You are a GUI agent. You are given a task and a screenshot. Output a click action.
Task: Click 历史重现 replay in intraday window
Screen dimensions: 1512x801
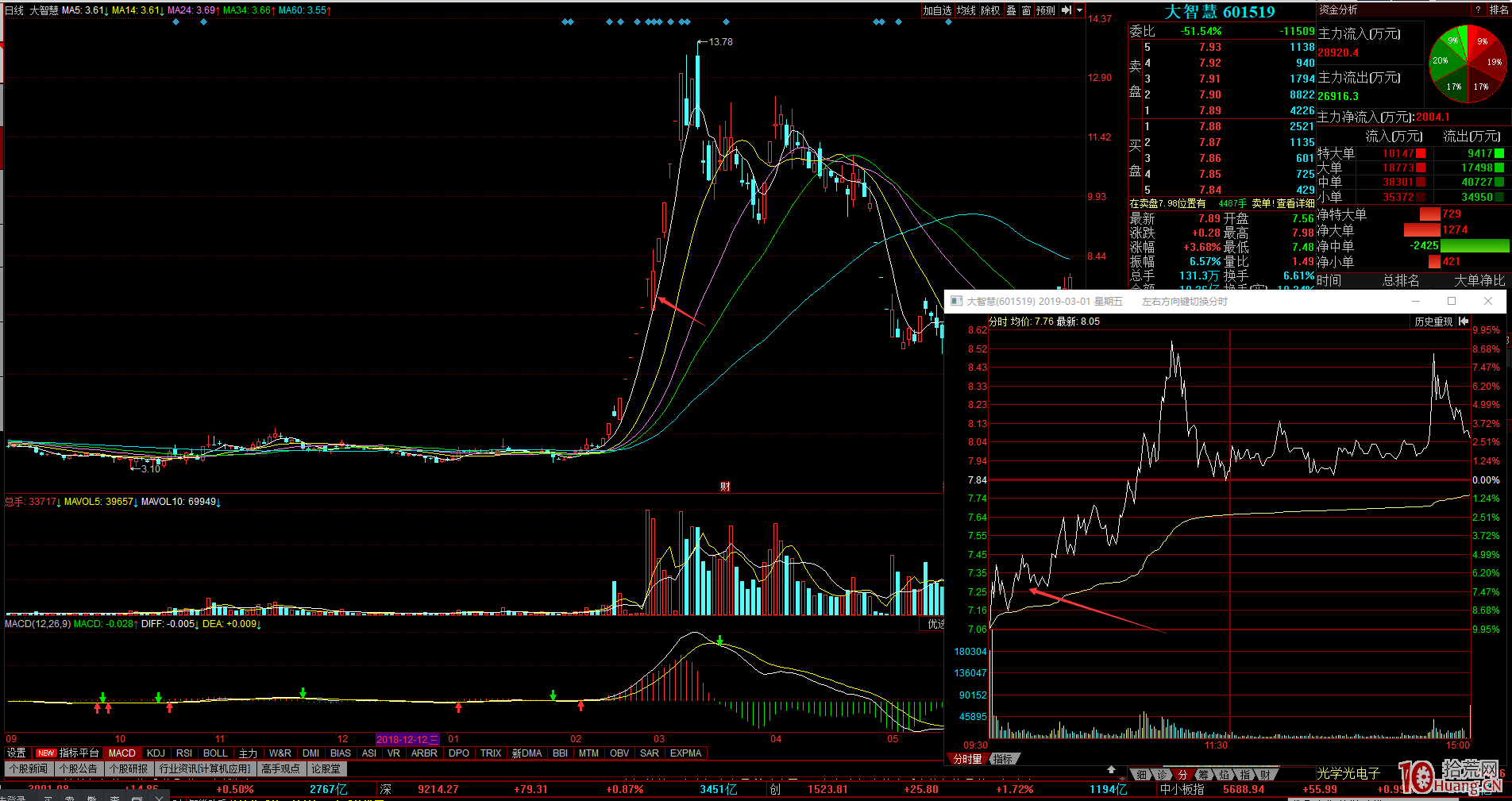click(1433, 322)
